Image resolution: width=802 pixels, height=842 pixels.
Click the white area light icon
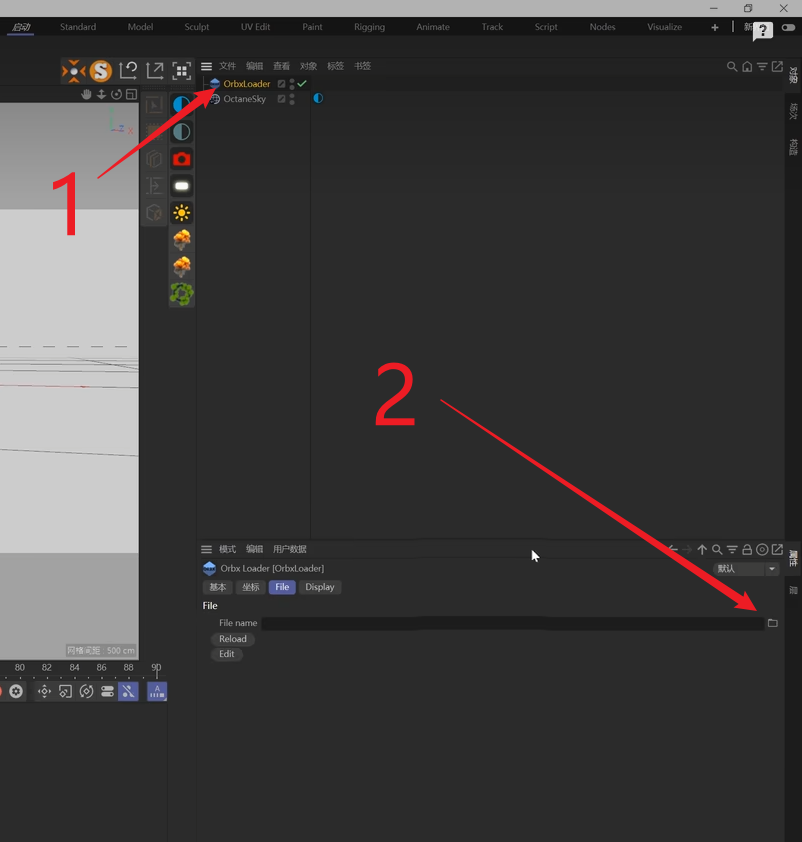click(x=181, y=186)
